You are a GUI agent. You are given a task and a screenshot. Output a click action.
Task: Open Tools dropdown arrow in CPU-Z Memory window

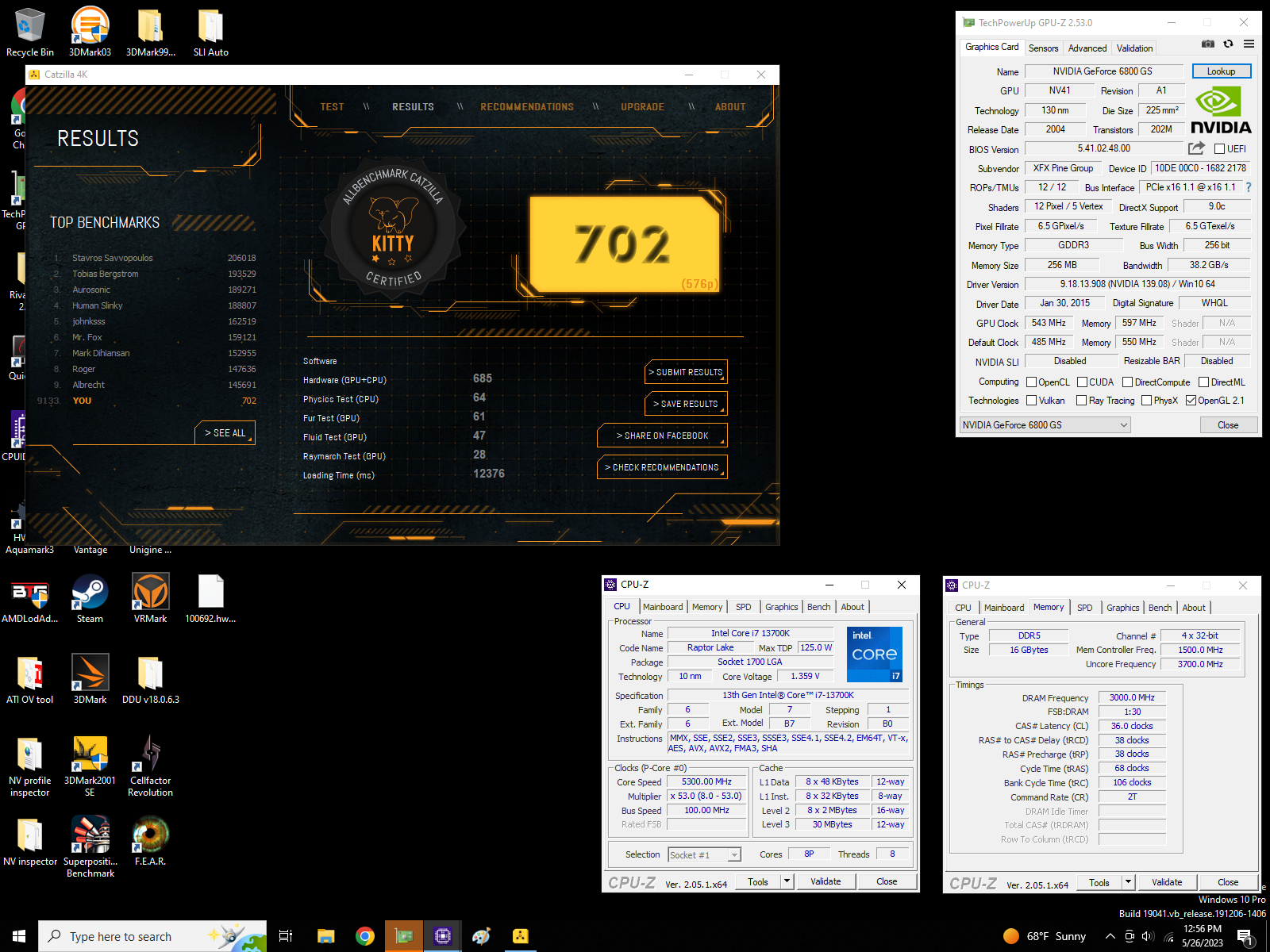1128,882
